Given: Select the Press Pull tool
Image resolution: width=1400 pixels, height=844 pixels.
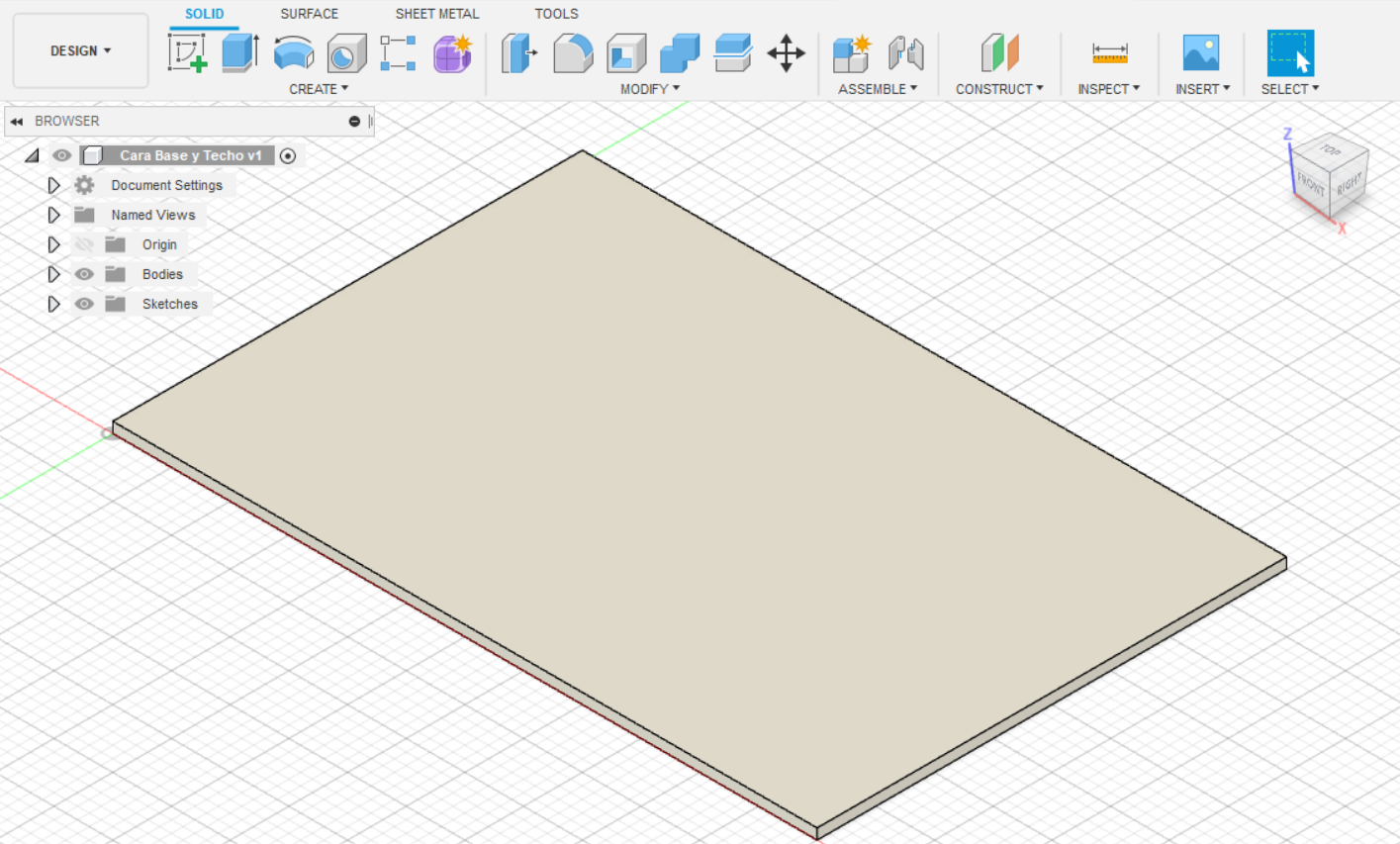Looking at the screenshot, I should pos(518,53).
